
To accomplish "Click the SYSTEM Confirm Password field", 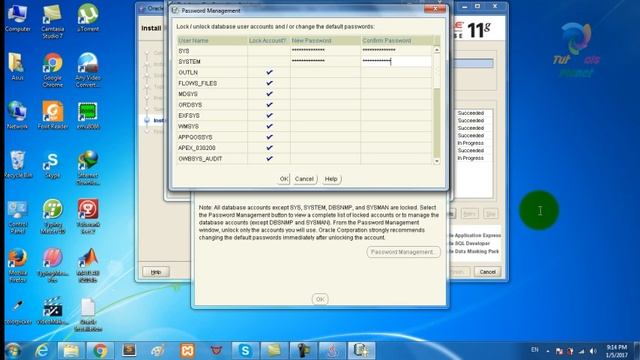I will tap(396, 61).
